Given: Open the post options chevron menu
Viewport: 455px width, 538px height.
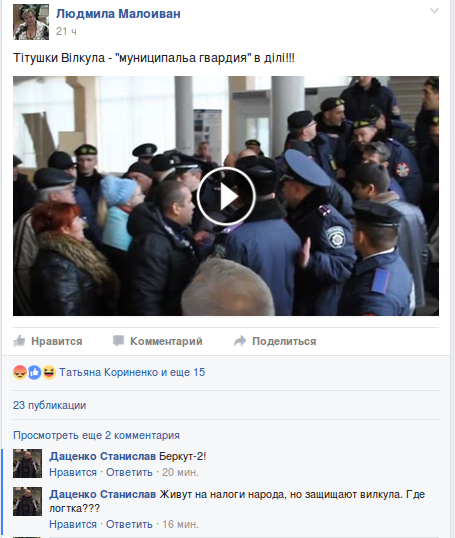Looking at the screenshot, I should pyautogui.click(x=434, y=11).
